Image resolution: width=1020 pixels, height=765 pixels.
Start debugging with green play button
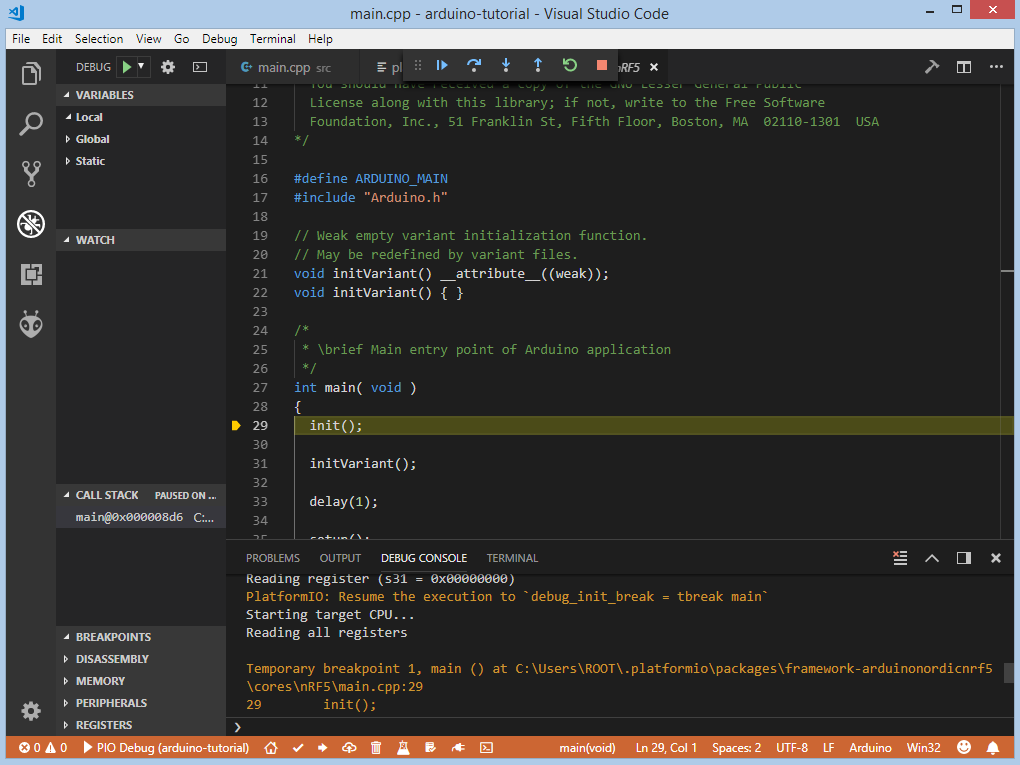tap(127, 67)
